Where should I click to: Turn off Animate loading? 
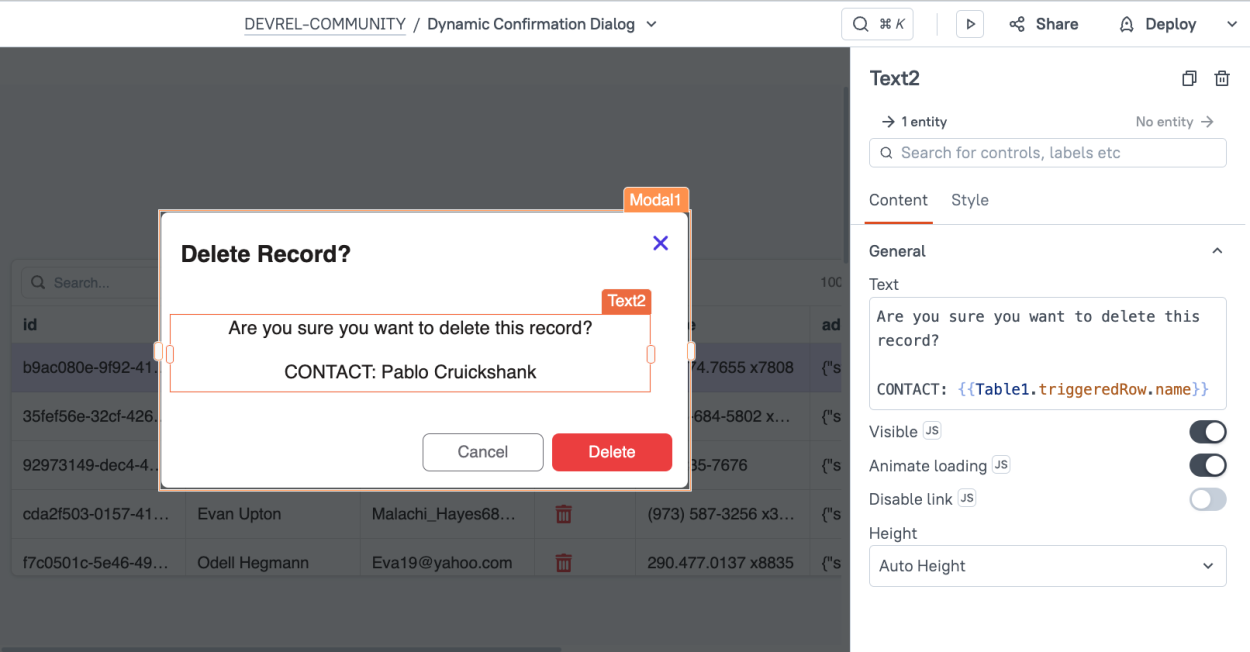click(x=1207, y=465)
